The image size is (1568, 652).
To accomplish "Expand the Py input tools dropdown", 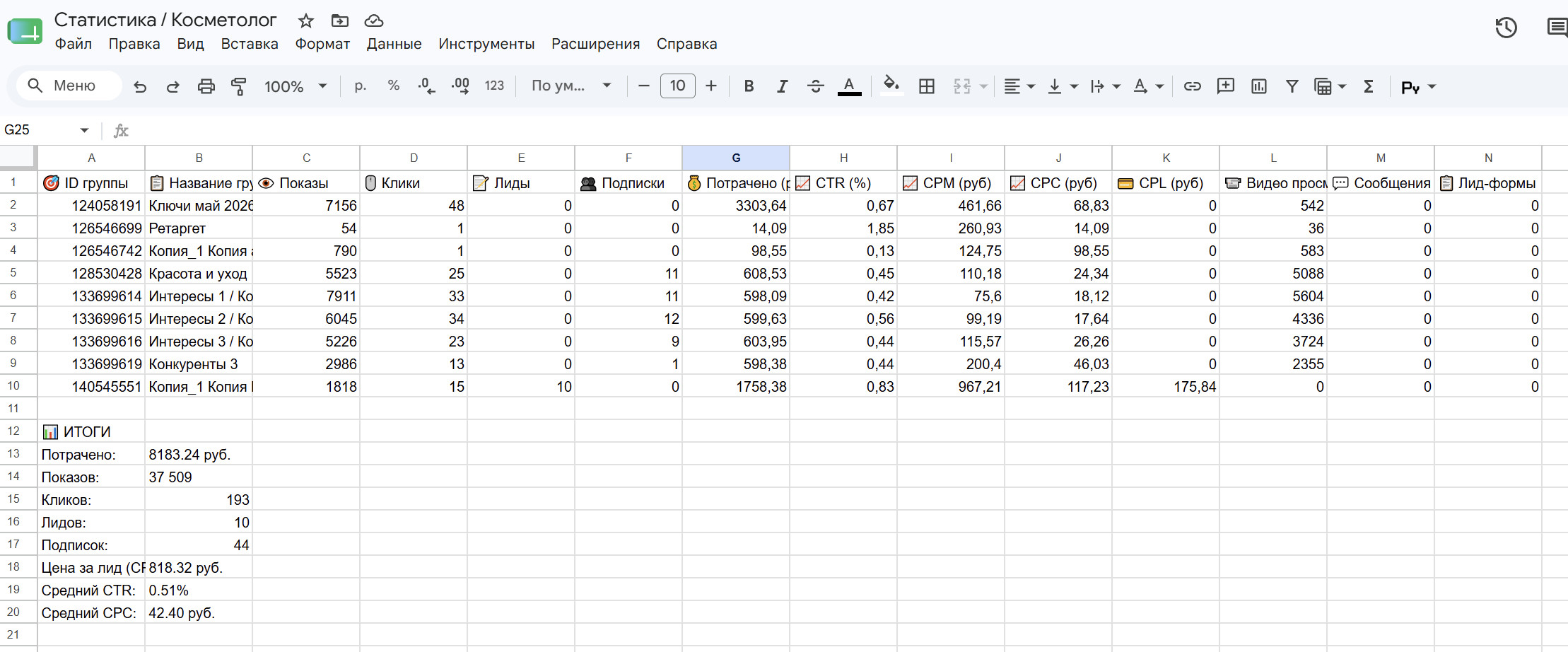I will (1432, 86).
